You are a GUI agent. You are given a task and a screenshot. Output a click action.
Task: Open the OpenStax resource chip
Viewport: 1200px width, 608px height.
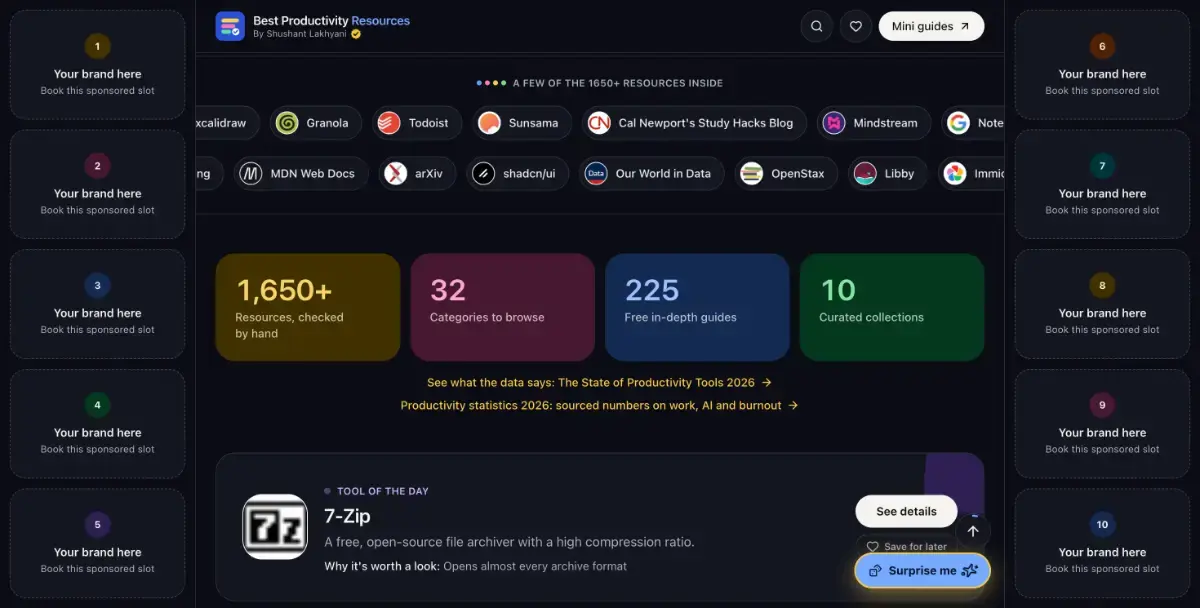[x=786, y=173]
